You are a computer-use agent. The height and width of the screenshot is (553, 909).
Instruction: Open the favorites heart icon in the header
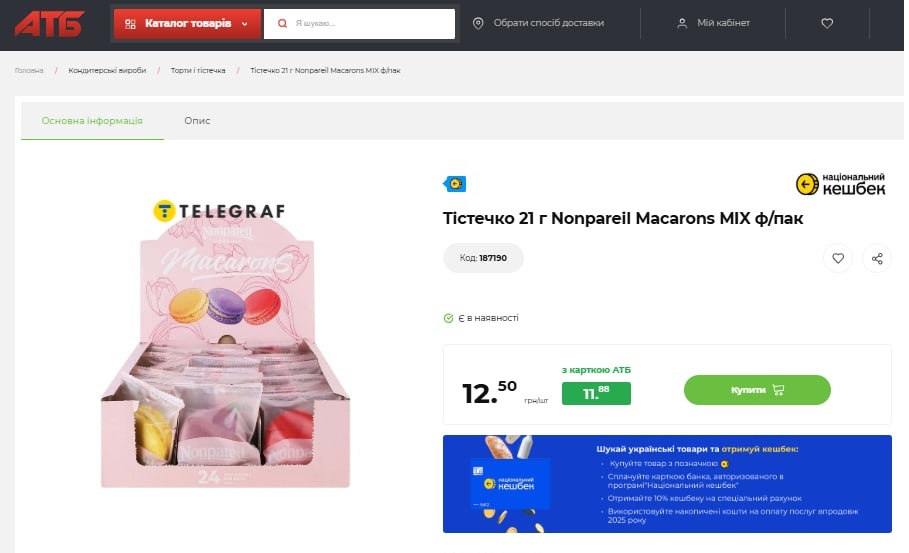pyautogui.click(x=827, y=23)
